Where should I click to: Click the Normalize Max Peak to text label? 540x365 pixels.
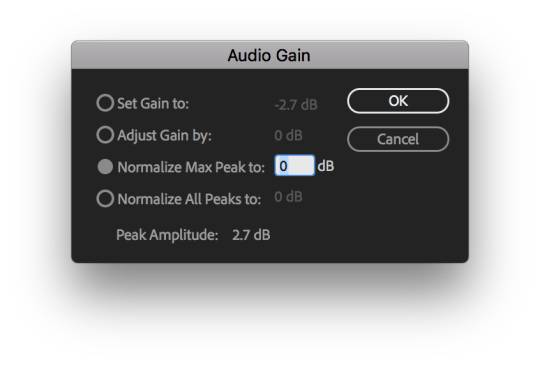191,167
